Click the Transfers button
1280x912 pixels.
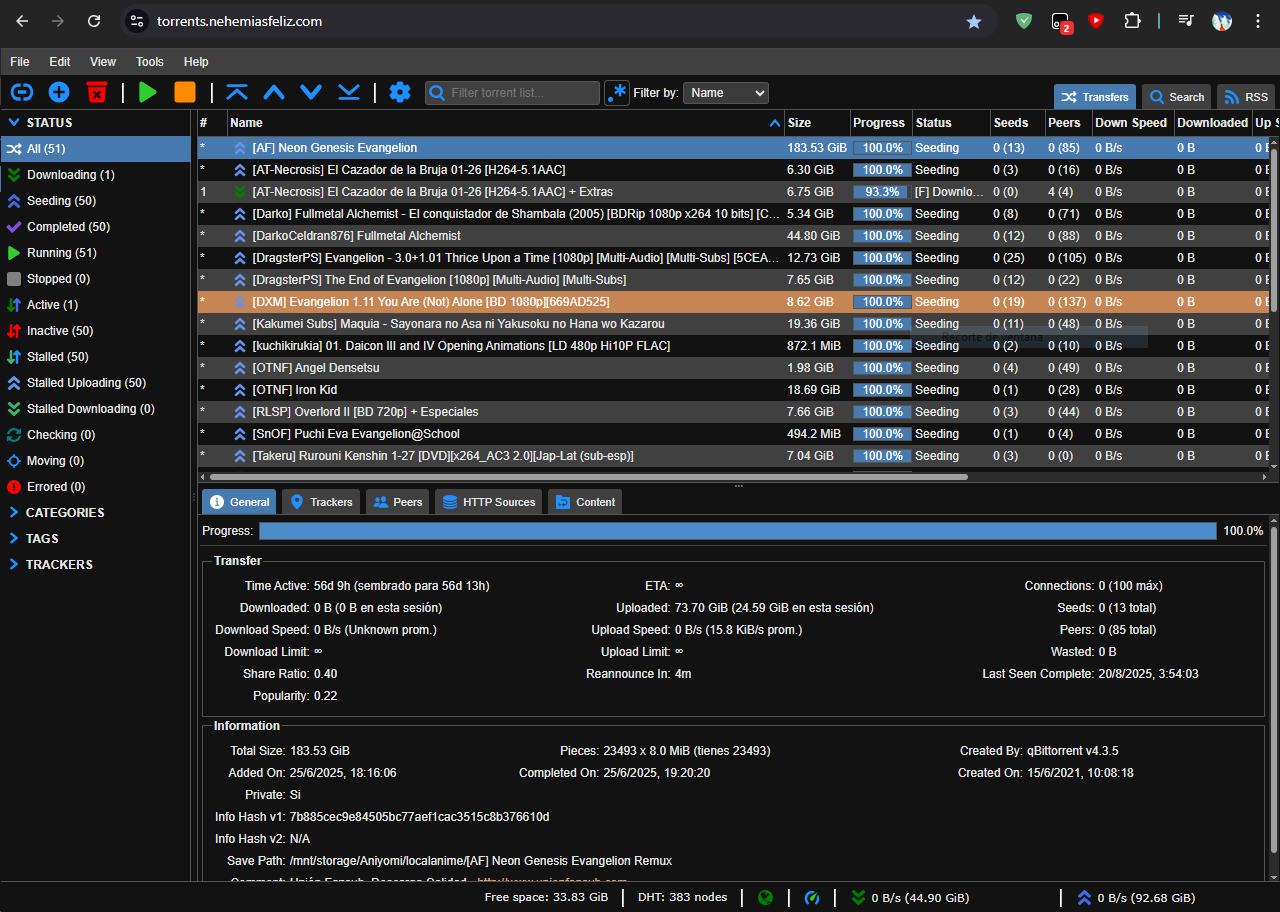(1095, 97)
